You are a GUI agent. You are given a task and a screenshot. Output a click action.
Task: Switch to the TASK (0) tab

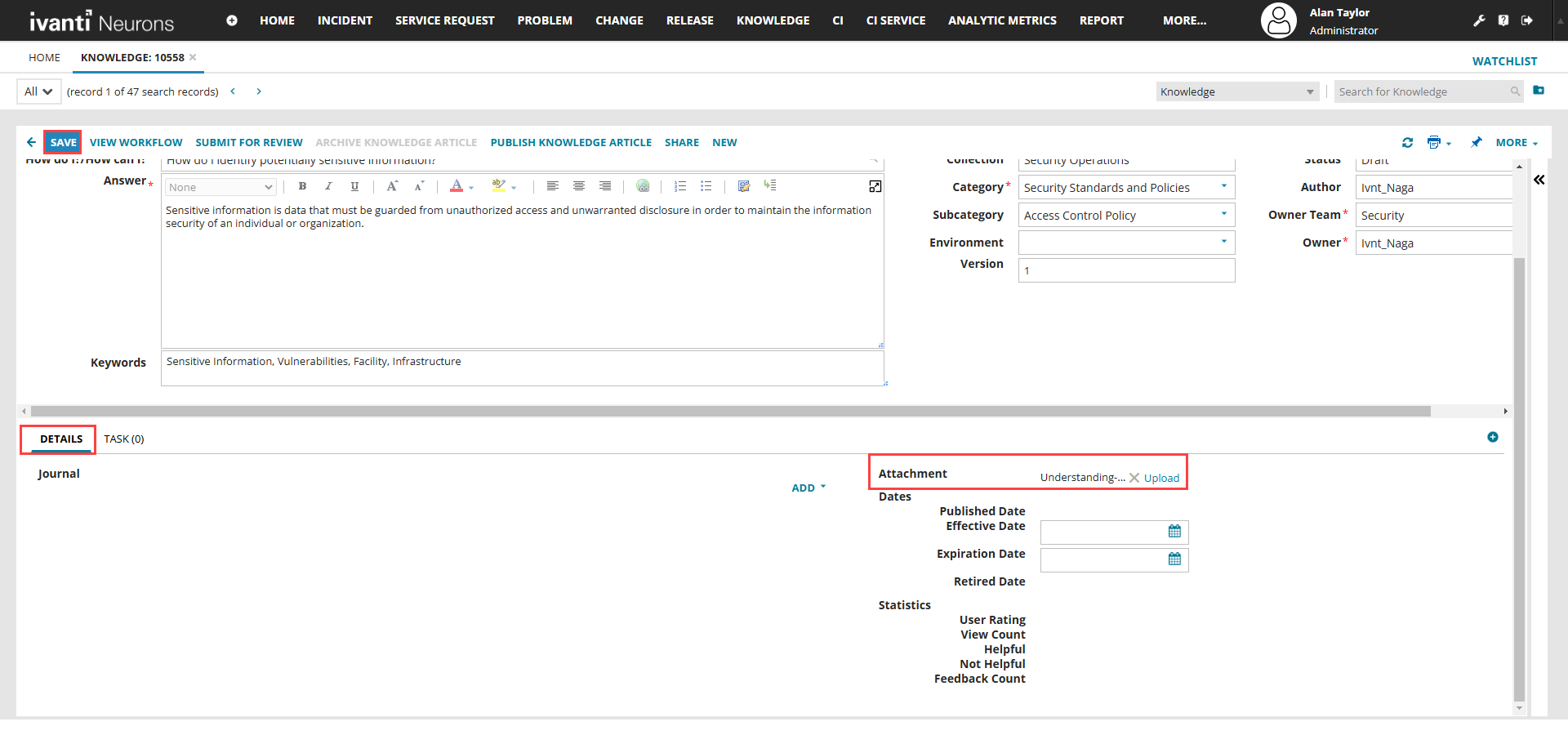tap(124, 439)
